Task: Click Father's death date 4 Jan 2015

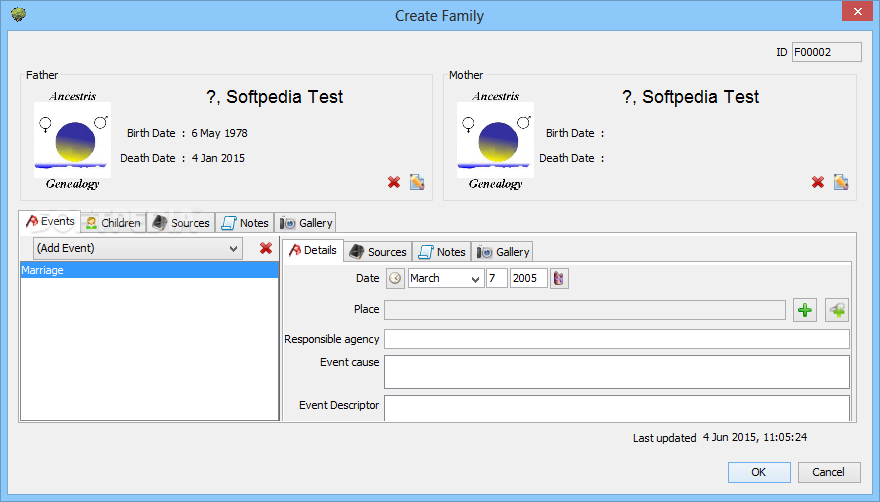Action: [x=218, y=158]
